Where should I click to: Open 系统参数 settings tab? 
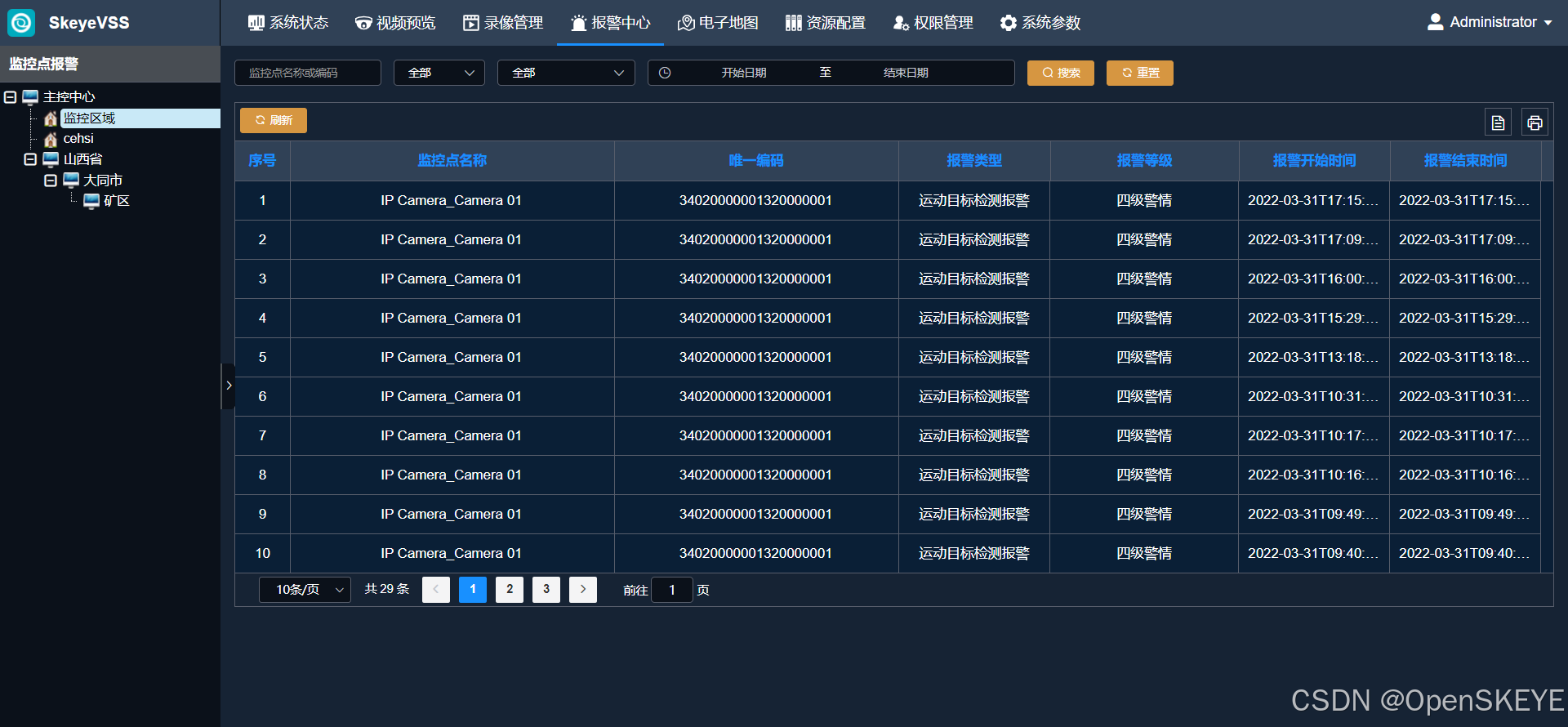(1040, 23)
